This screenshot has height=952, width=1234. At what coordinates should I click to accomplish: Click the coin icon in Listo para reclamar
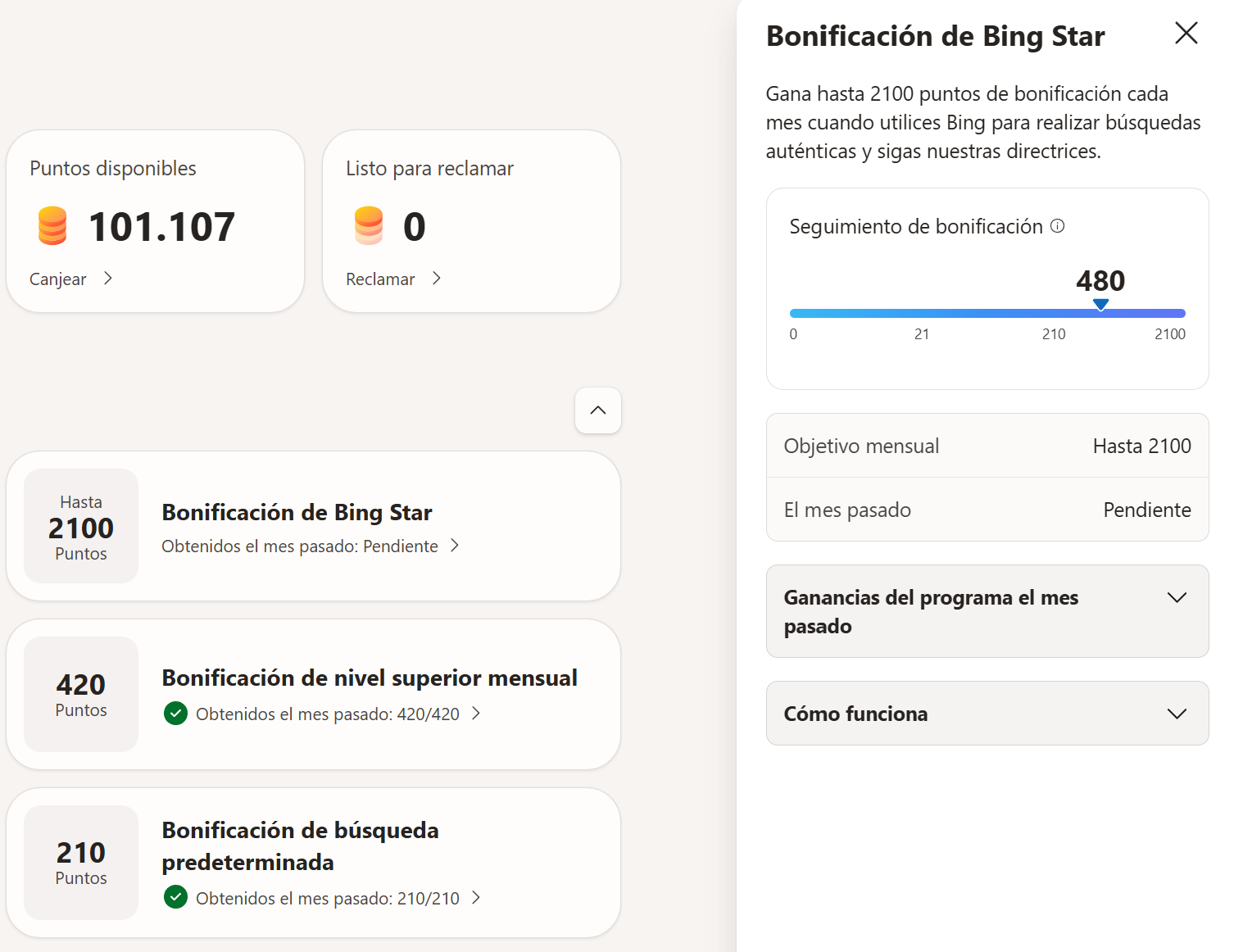coord(369,226)
